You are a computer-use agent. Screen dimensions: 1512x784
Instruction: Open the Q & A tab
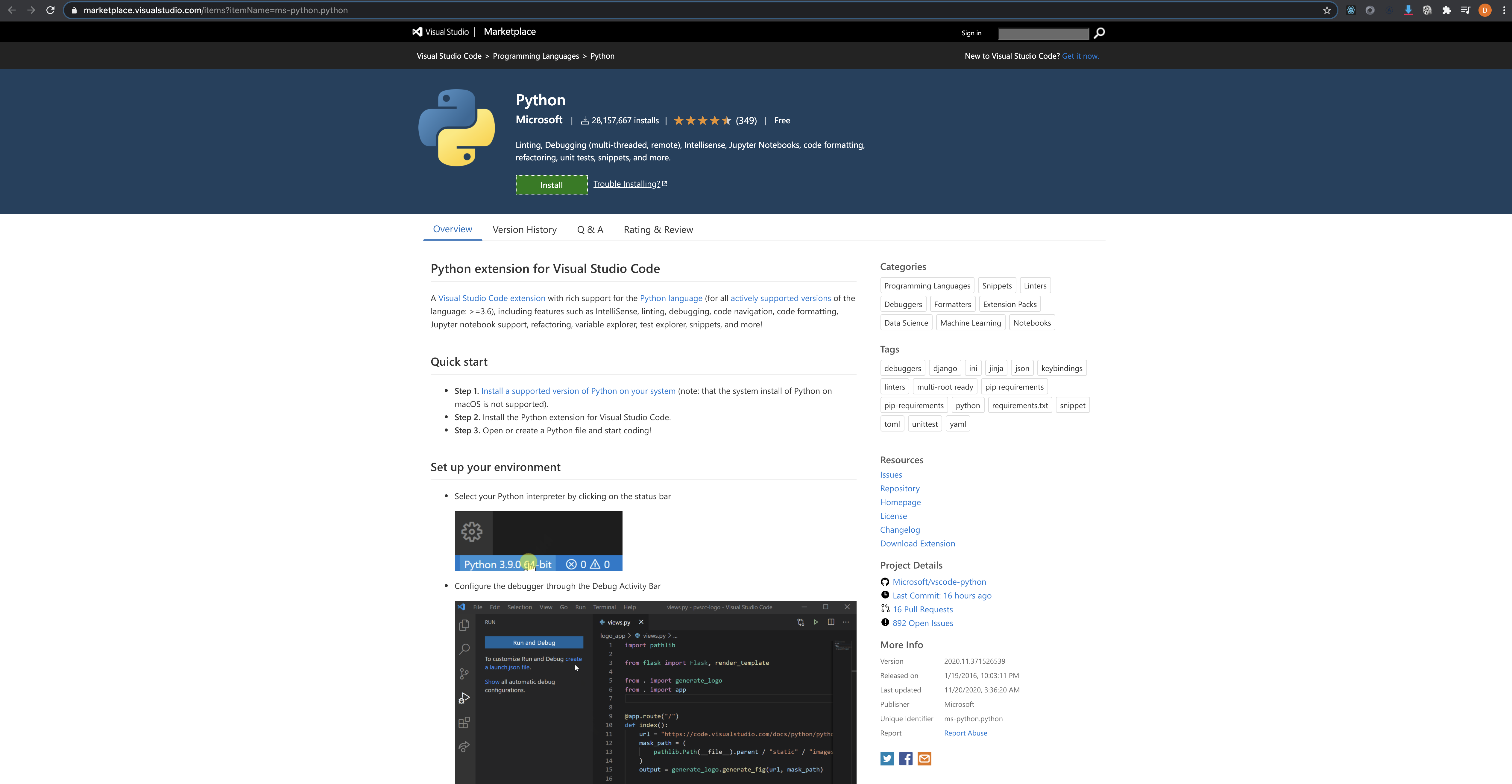point(590,230)
